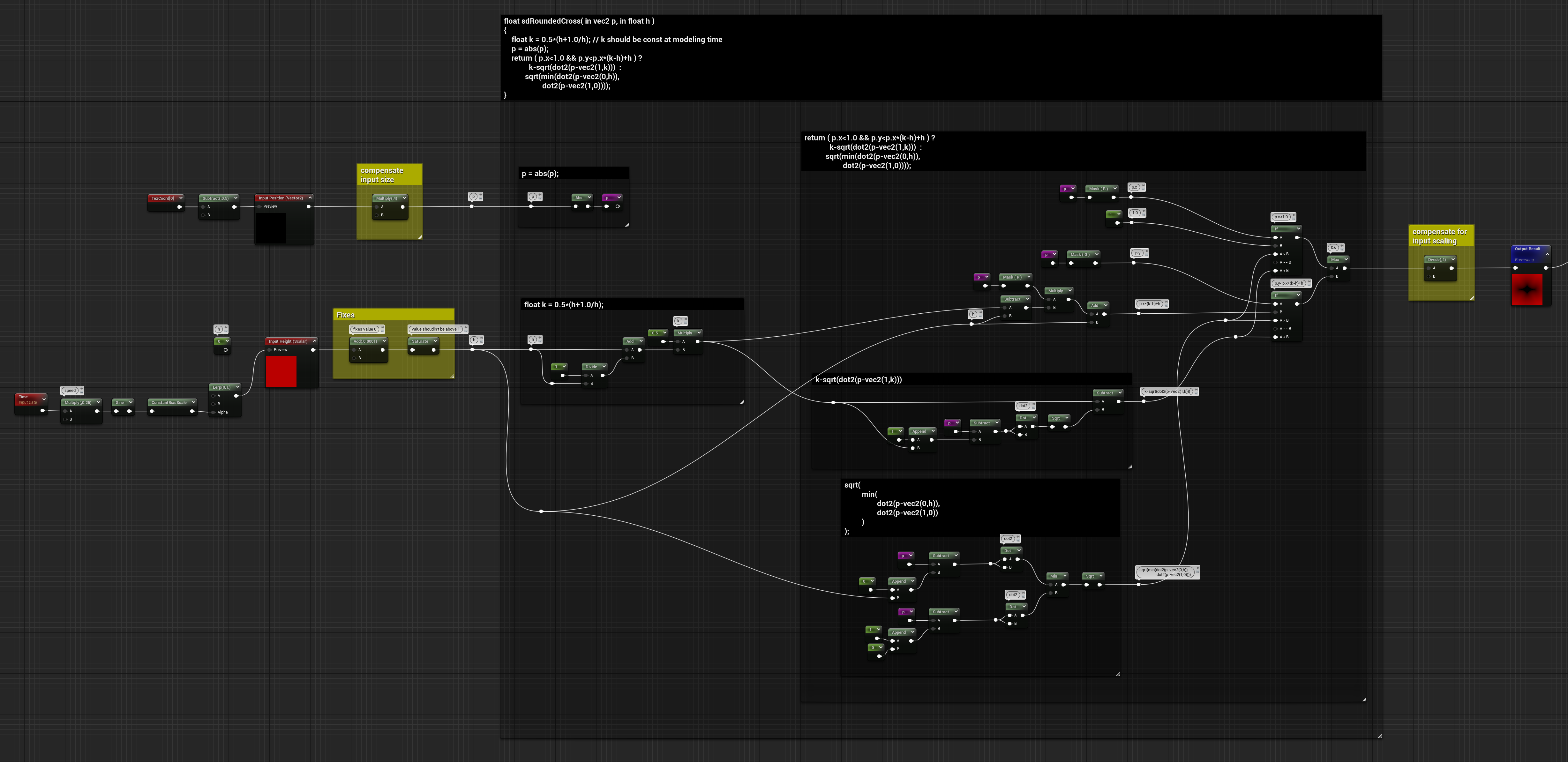The width and height of the screenshot is (1568, 762).
Task: Pin the 'speed' comment bubble
Action: (x=81, y=389)
